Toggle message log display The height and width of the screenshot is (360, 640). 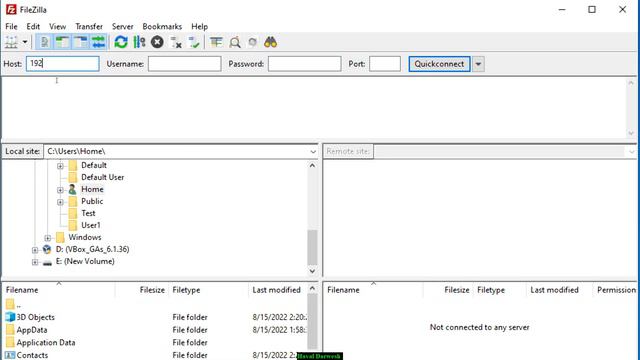(x=44, y=42)
